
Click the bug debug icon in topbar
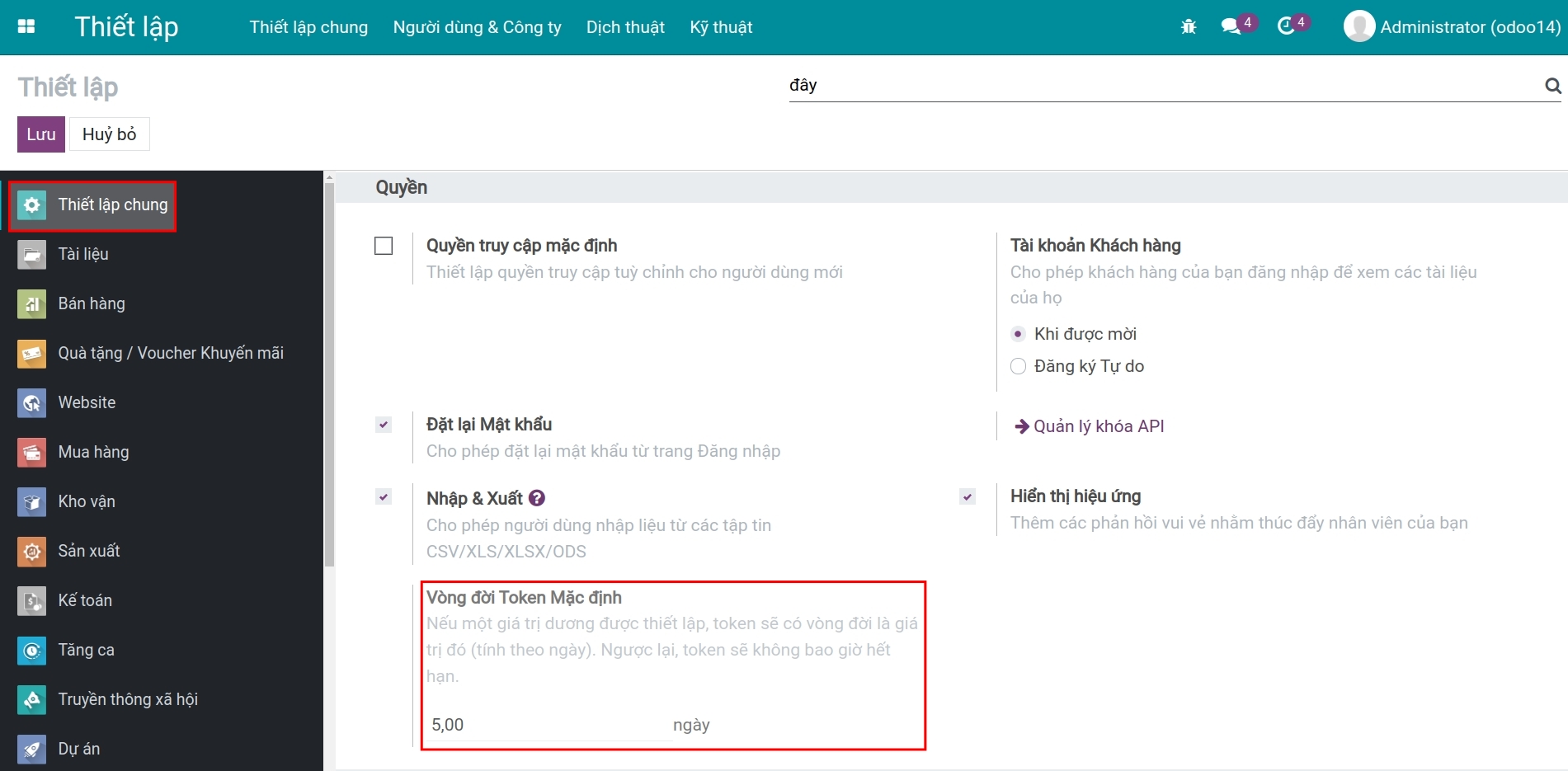[x=1188, y=26]
